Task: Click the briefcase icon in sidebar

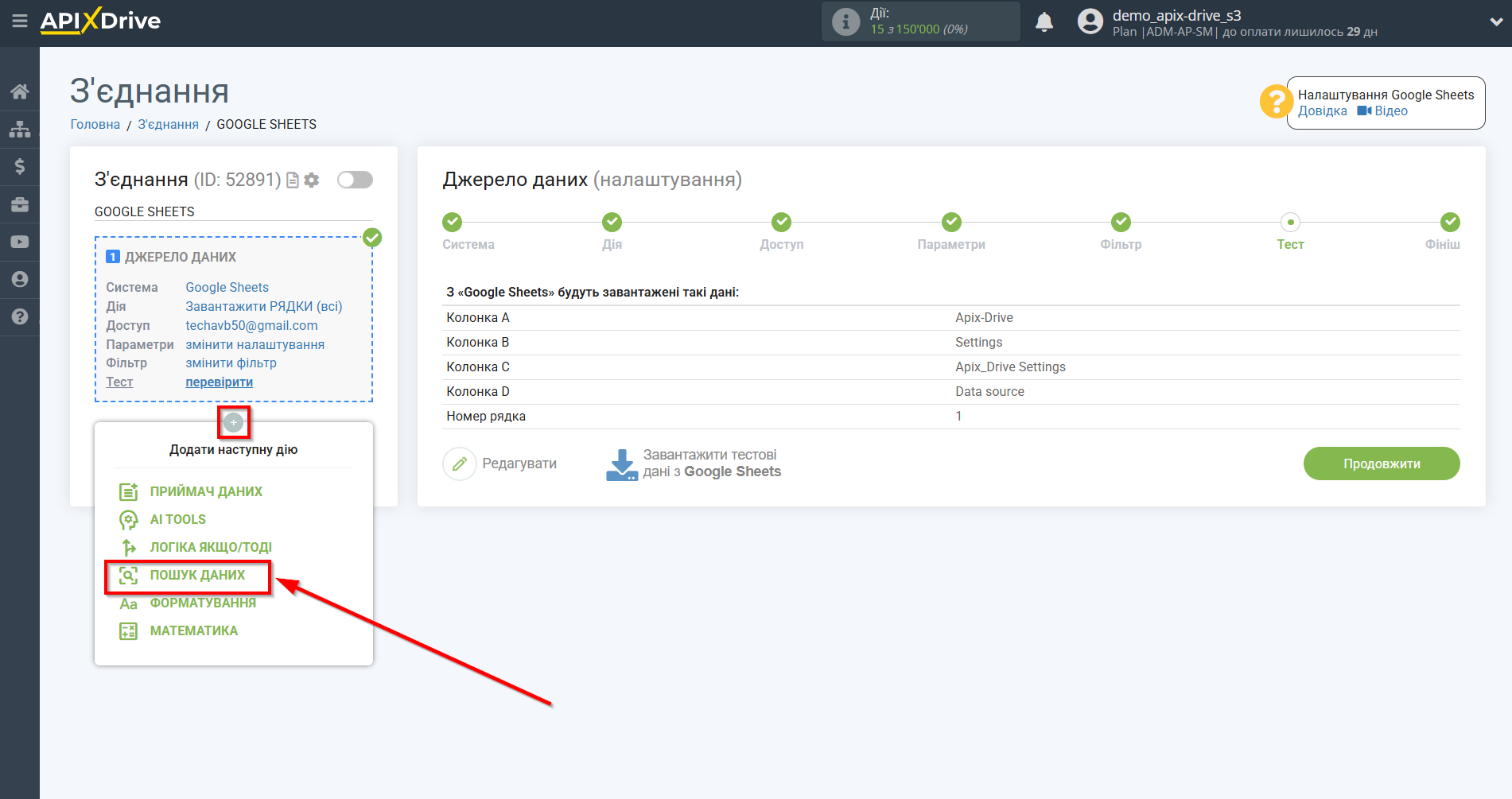Action: pos(20,204)
